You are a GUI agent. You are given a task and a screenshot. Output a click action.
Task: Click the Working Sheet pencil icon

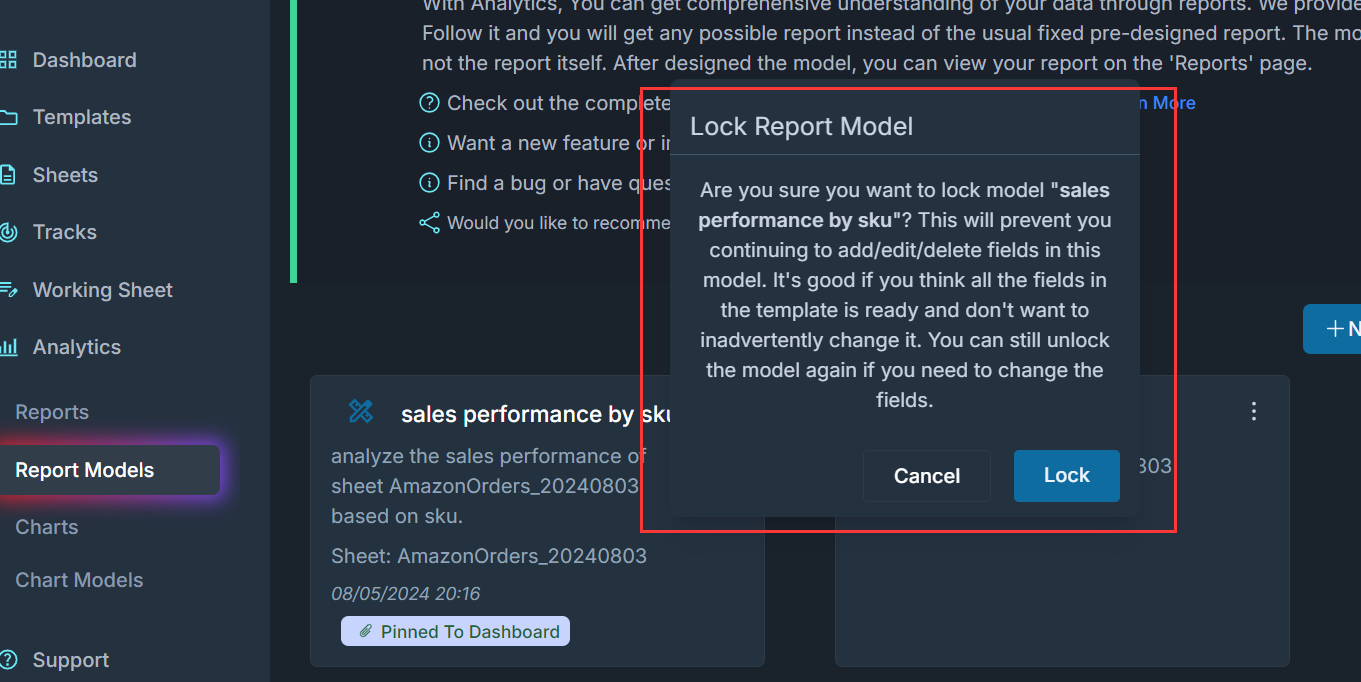tap(8, 290)
